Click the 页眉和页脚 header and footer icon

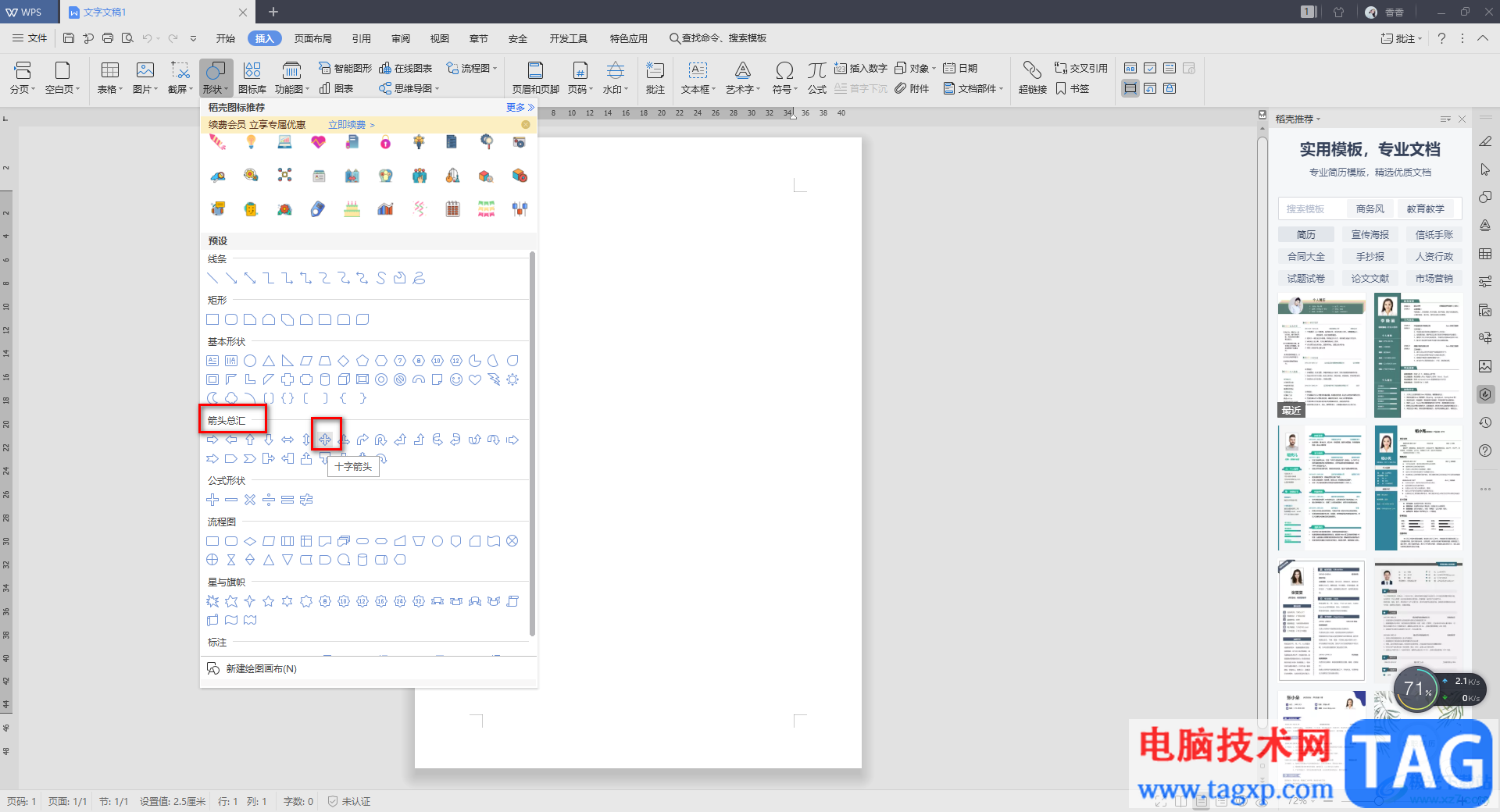coord(536,78)
